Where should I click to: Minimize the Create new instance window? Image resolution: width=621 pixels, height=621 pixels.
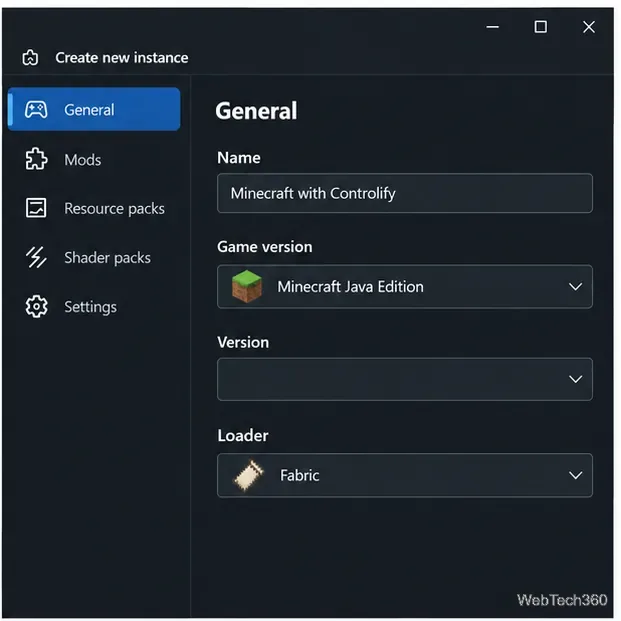pyautogui.click(x=493, y=27)
